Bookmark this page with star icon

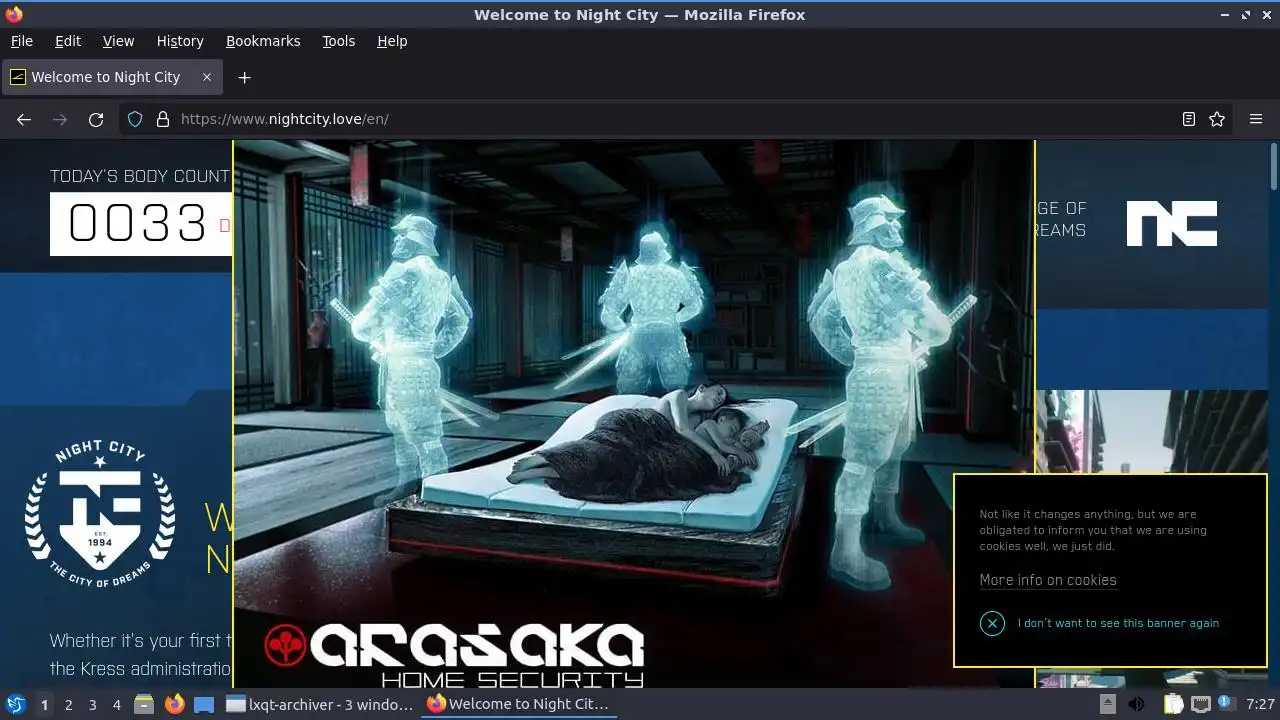click(1217, 119)
